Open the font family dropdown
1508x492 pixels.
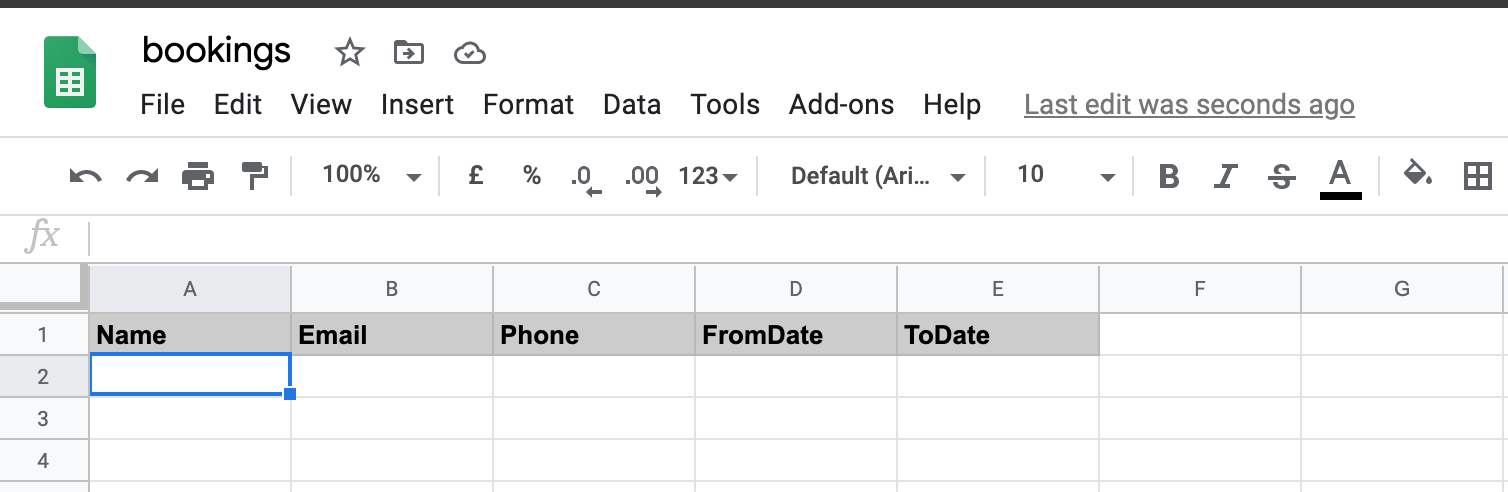tap(877, 177)
